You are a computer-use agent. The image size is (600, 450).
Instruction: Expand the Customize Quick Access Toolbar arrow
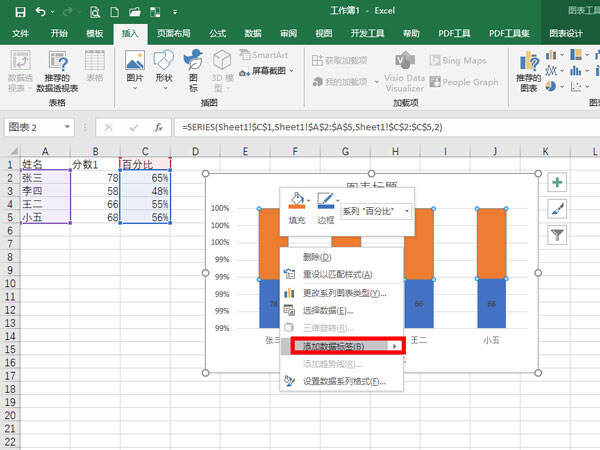(x=175, y=12)
